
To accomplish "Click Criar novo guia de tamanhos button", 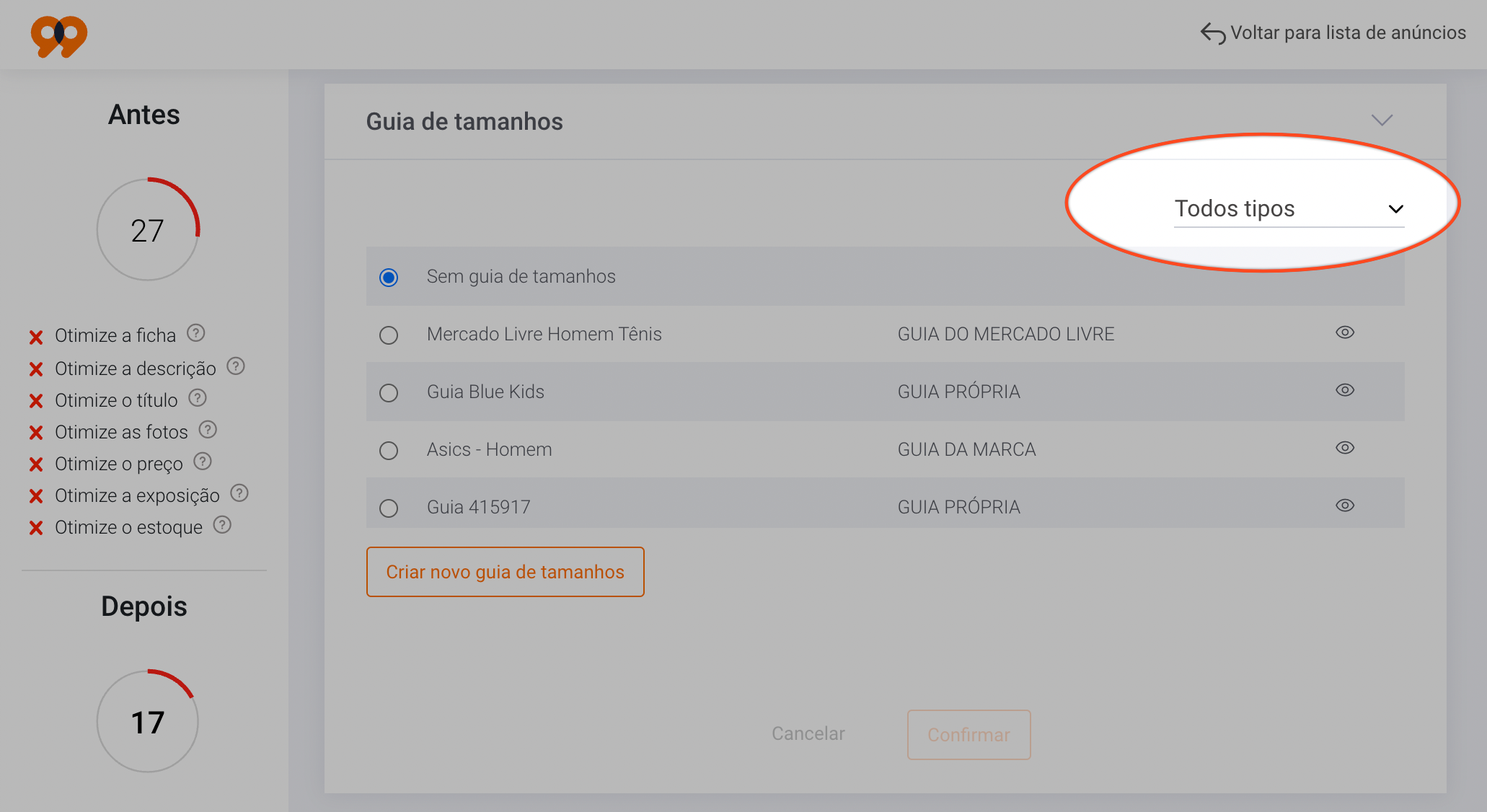I will [x=505, y=572].
